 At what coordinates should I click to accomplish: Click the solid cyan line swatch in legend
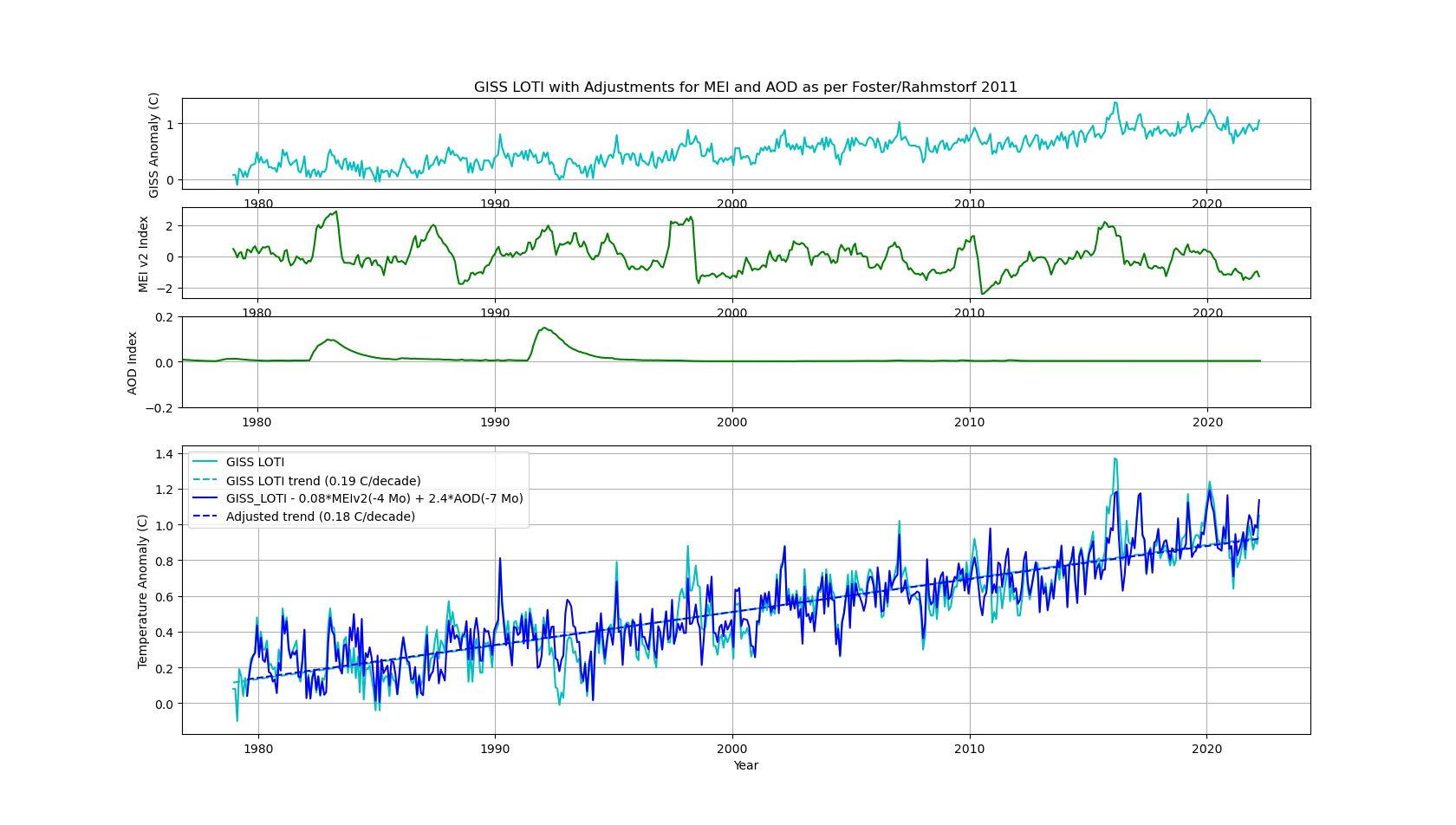(205, 462)
